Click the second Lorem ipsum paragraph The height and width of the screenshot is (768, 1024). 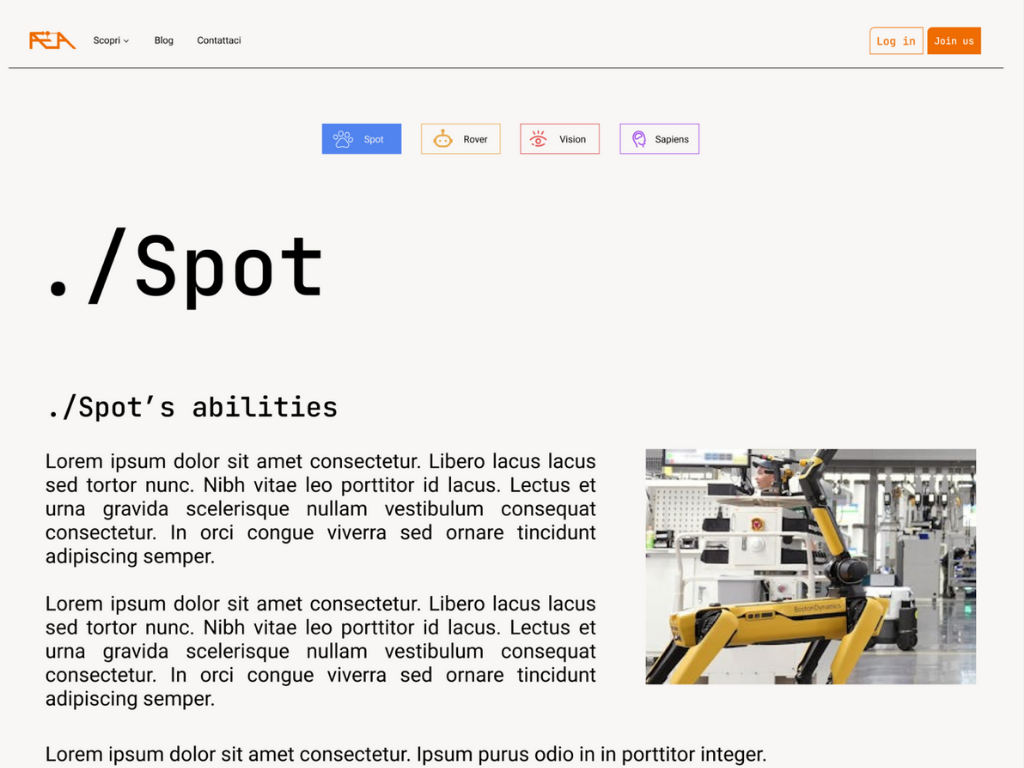[320, 651]
